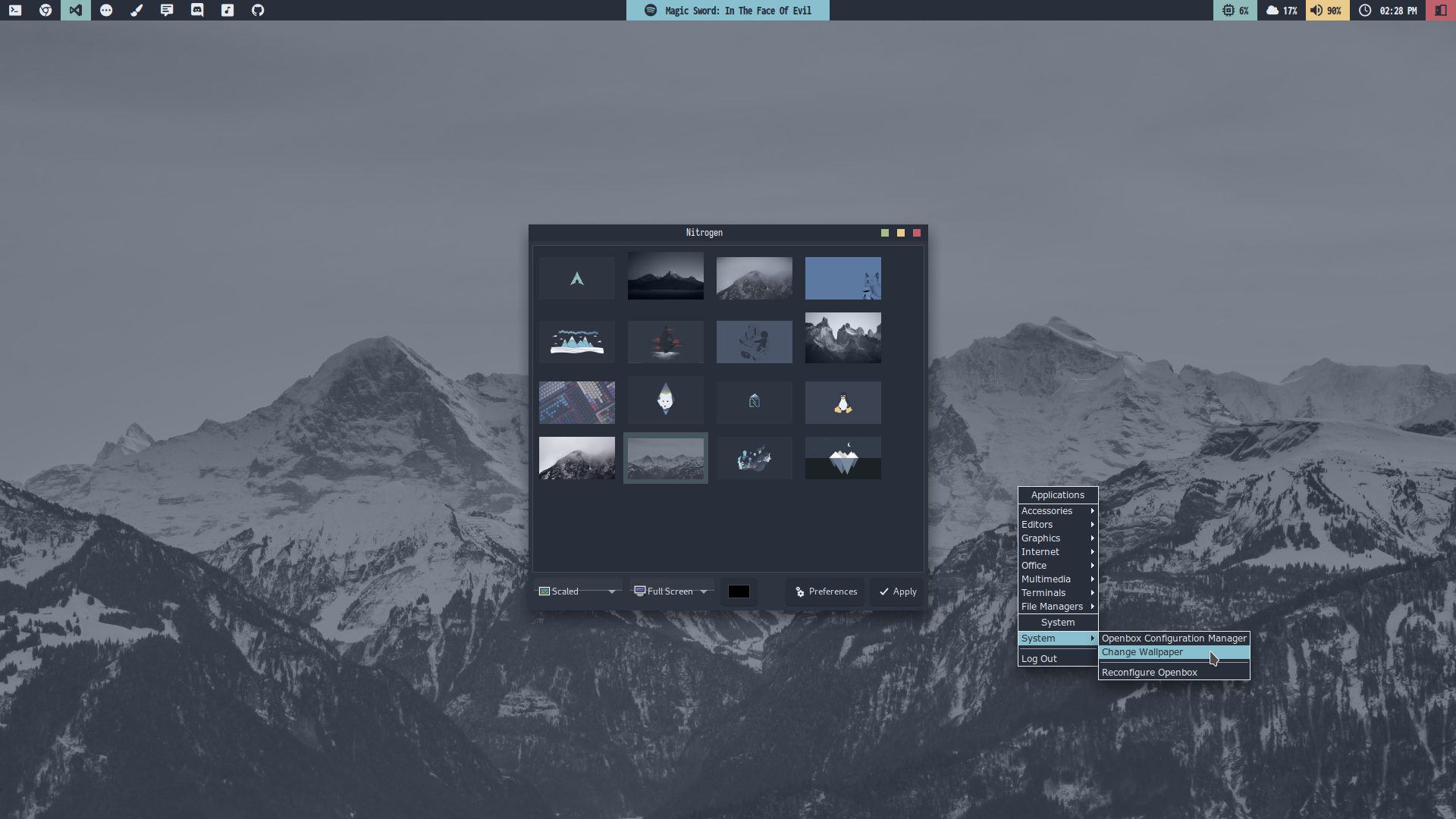This screenshot has width=1456, height=819.
Task: Open Openbox Configuration Manager entry
Action: click(x=1173, y=639)
